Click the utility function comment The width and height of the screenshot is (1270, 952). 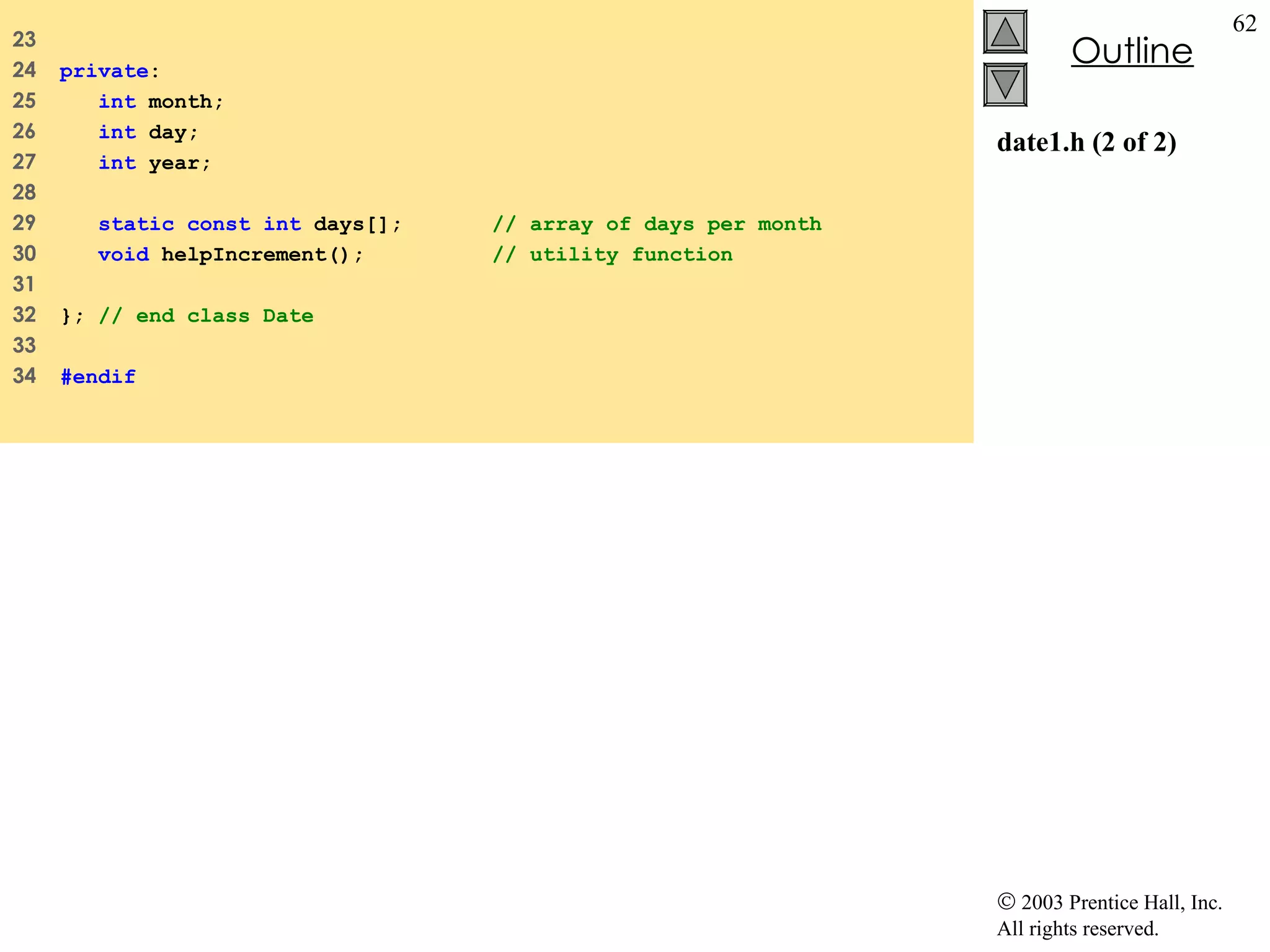pos(613,254)
